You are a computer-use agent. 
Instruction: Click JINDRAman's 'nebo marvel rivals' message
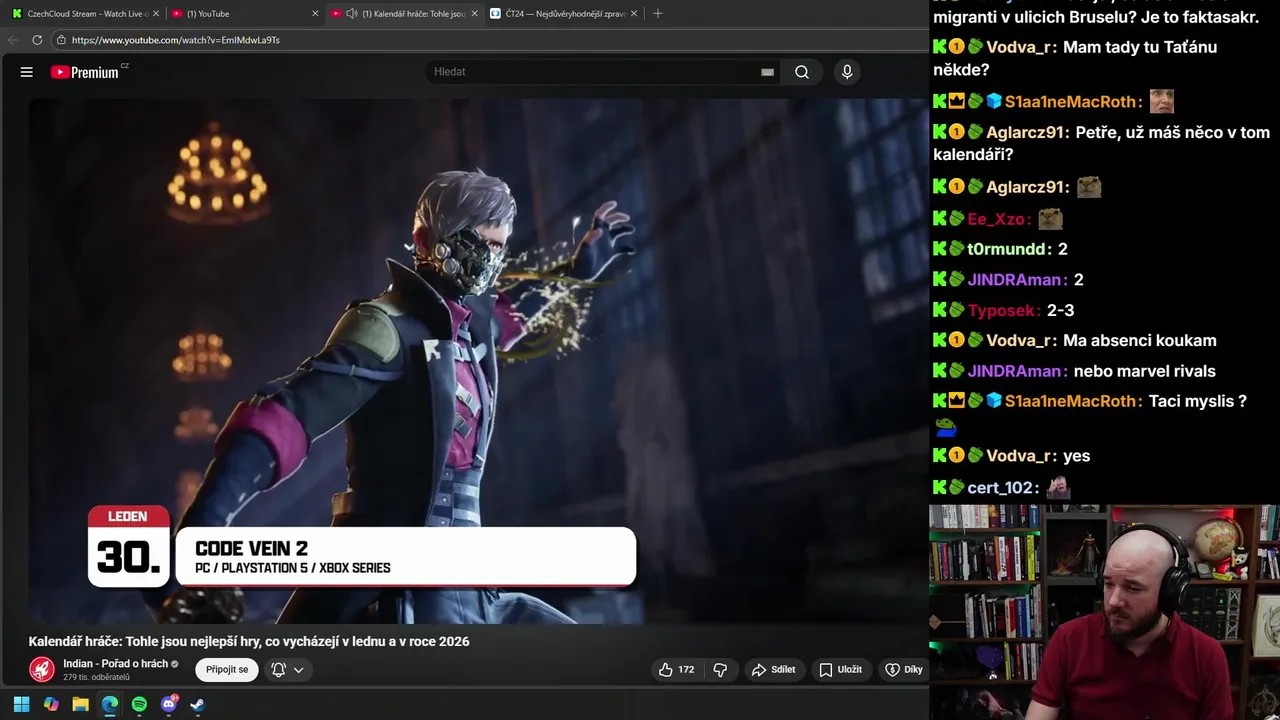1145,371
